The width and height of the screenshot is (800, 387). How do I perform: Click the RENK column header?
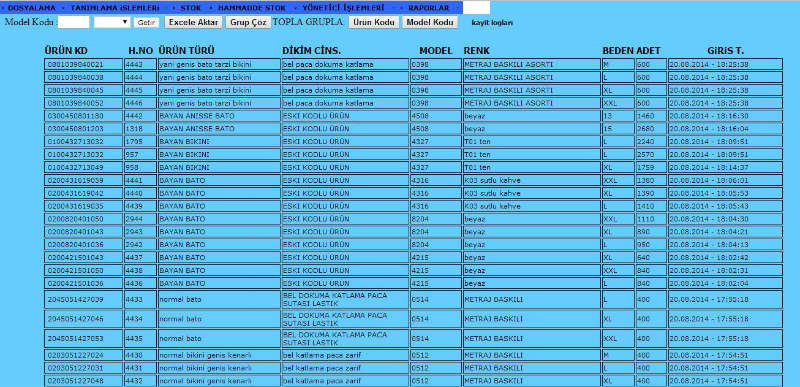(x=477, y=51)
